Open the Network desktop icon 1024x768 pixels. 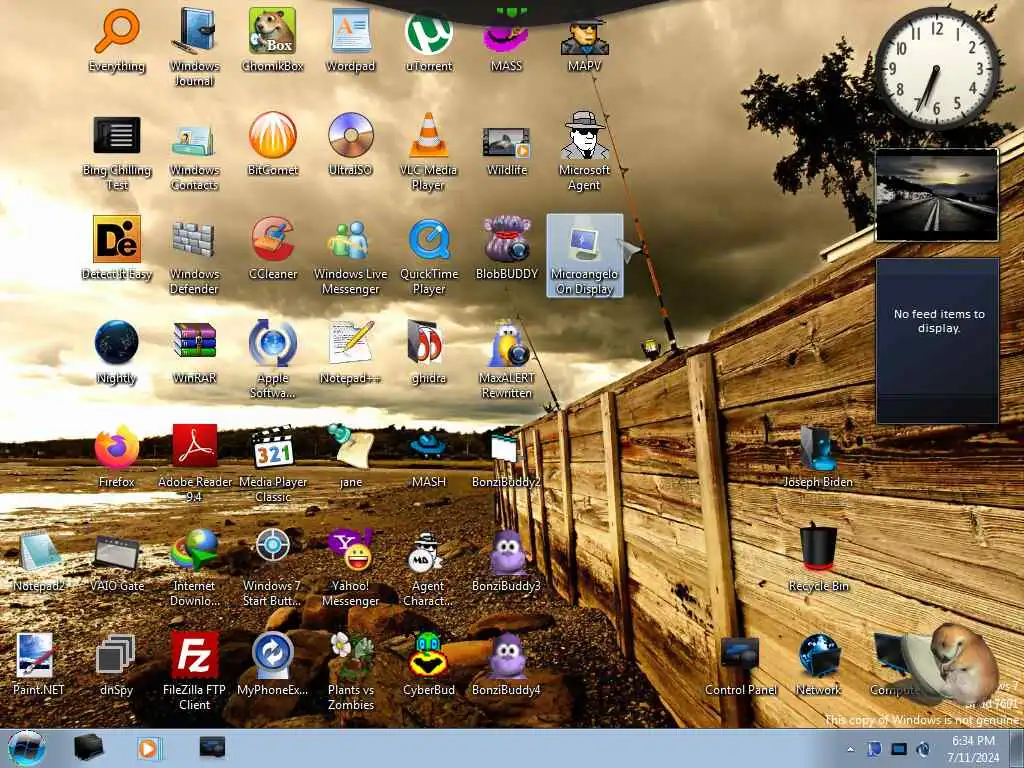(x=818, y=665)
